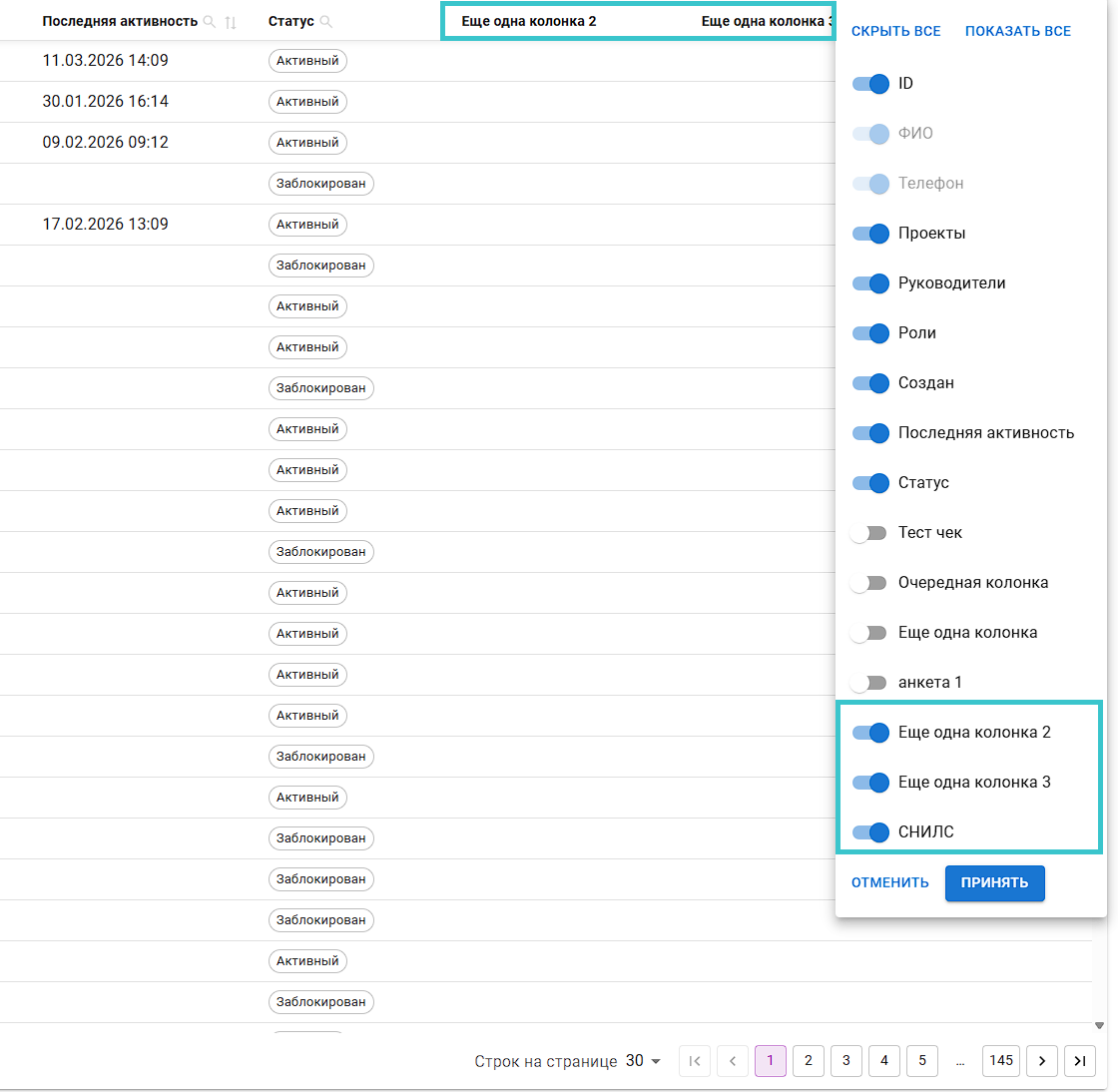Toggle the Телефон column switch
This screenshot has height=1092, width=1118.
(x=870, y=184)
